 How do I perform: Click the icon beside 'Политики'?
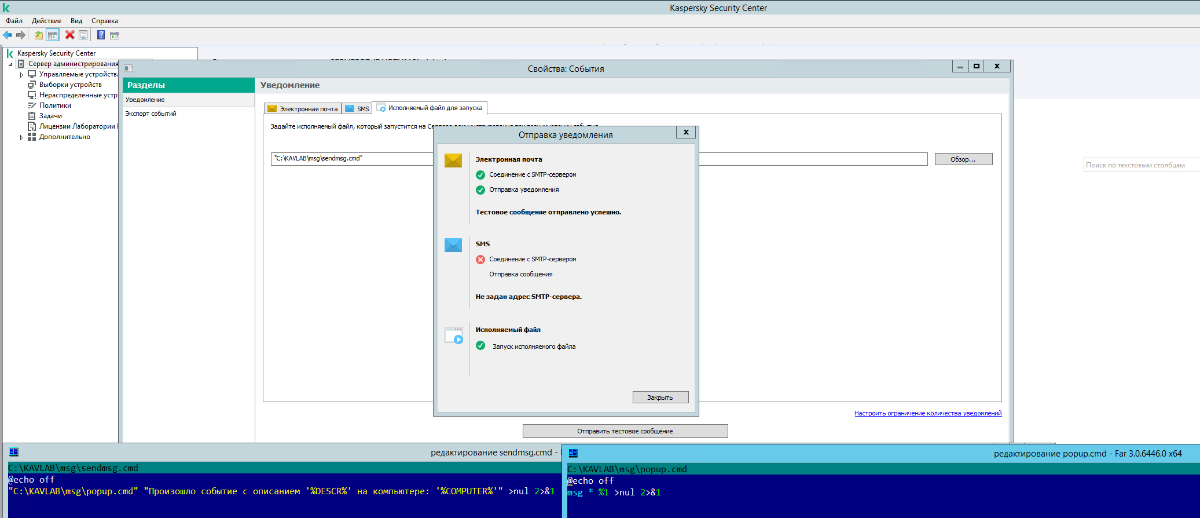coord(33,105)
